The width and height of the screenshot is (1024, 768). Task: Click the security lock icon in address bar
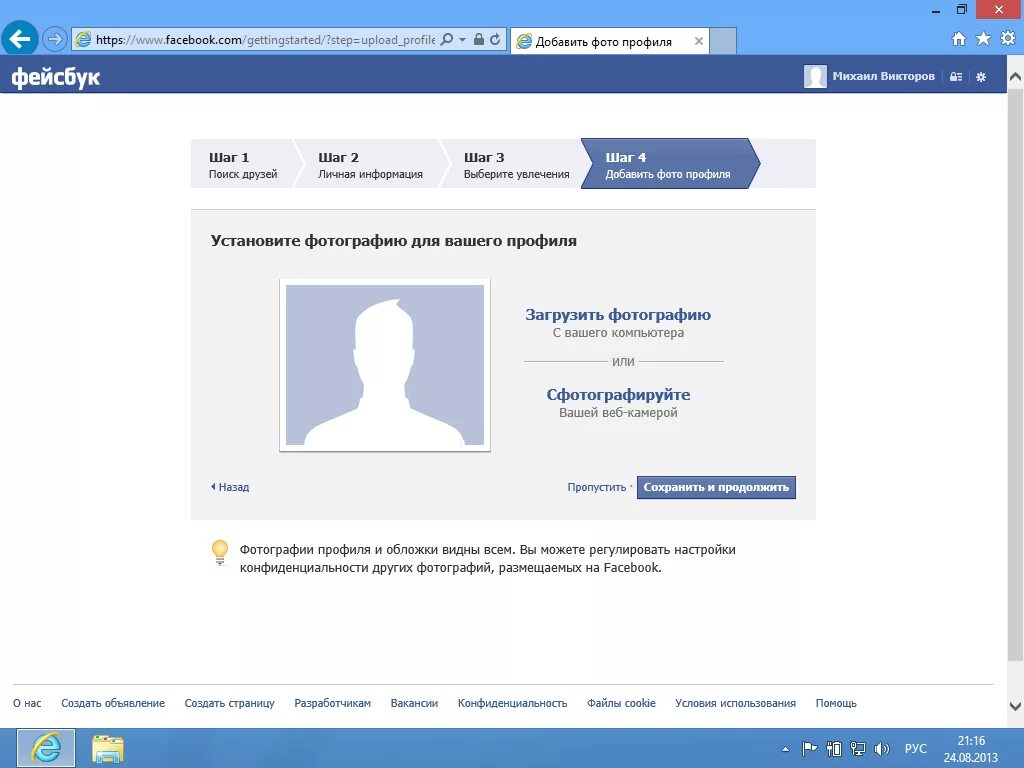click(x=479, y=39)
